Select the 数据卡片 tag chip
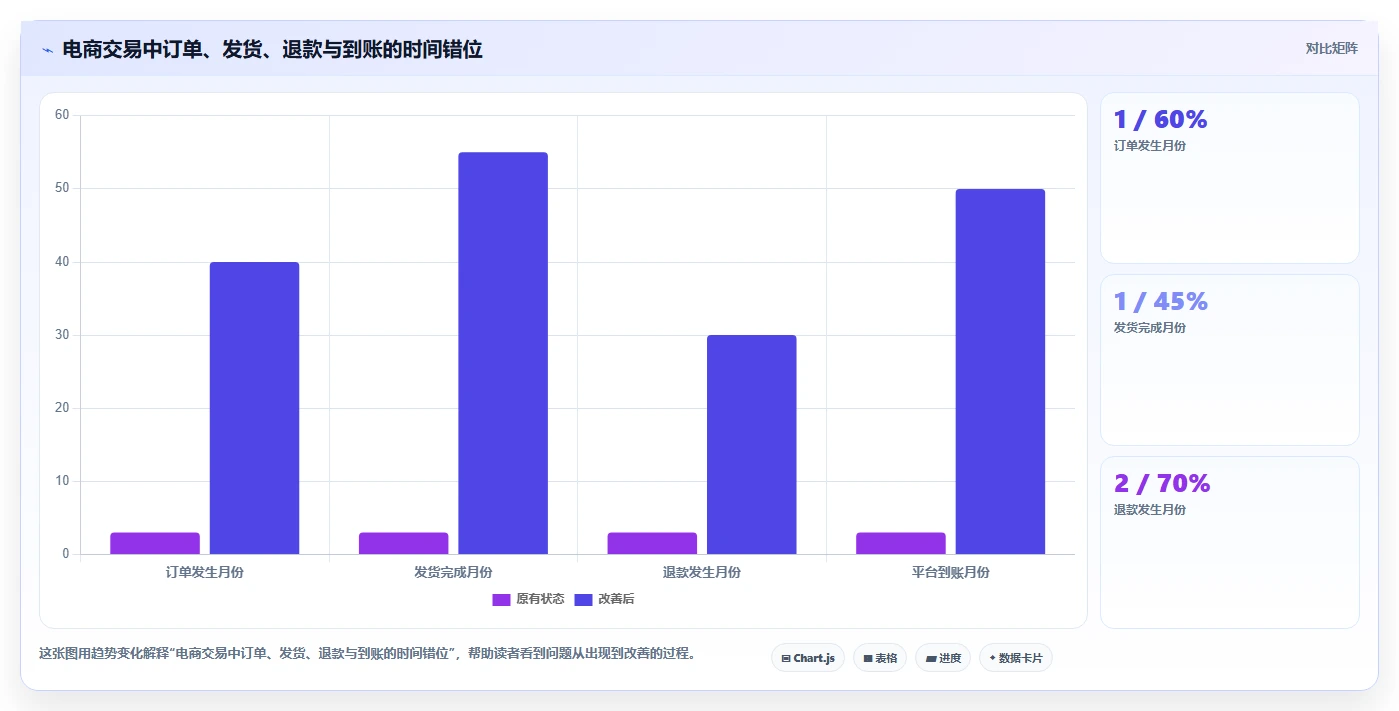Viewport: 1399px width, 711px height. tap(1016, 658)
